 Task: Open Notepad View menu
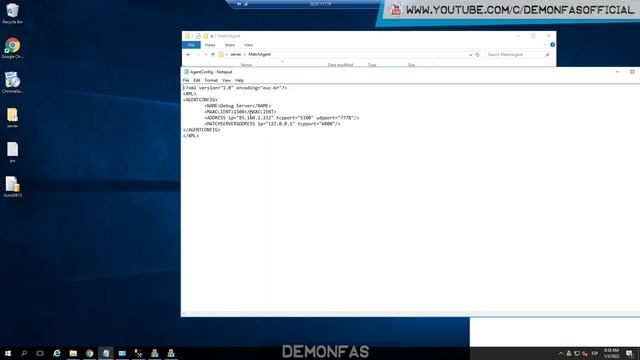point(226,80)
